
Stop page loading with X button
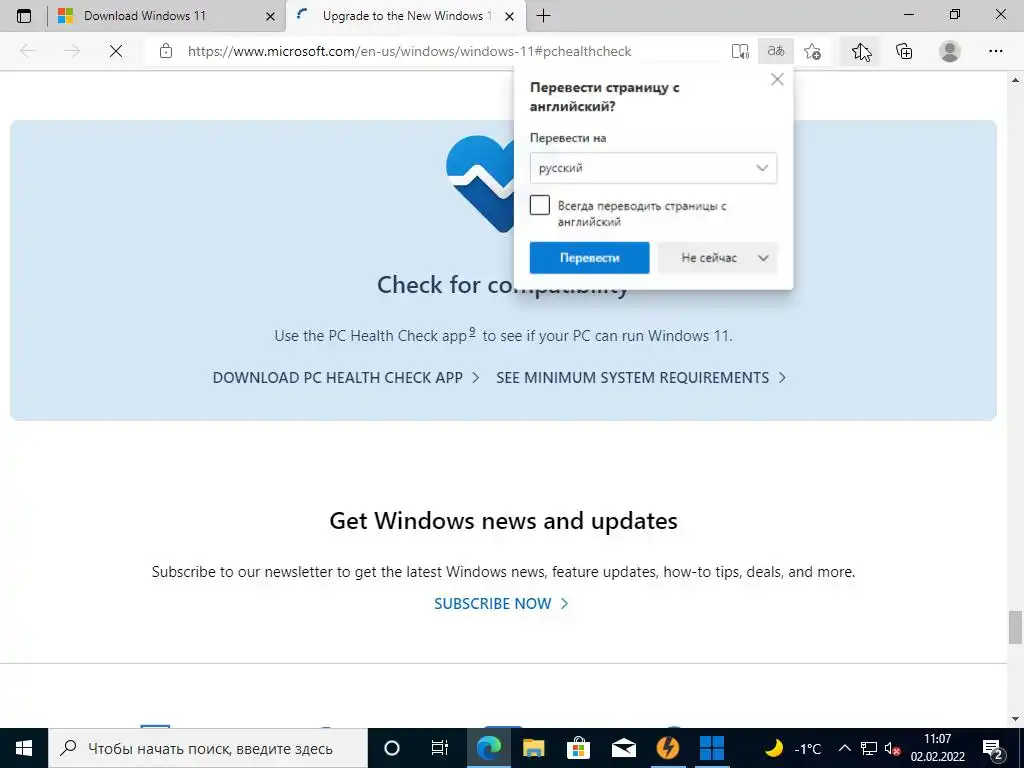[116, 51]
